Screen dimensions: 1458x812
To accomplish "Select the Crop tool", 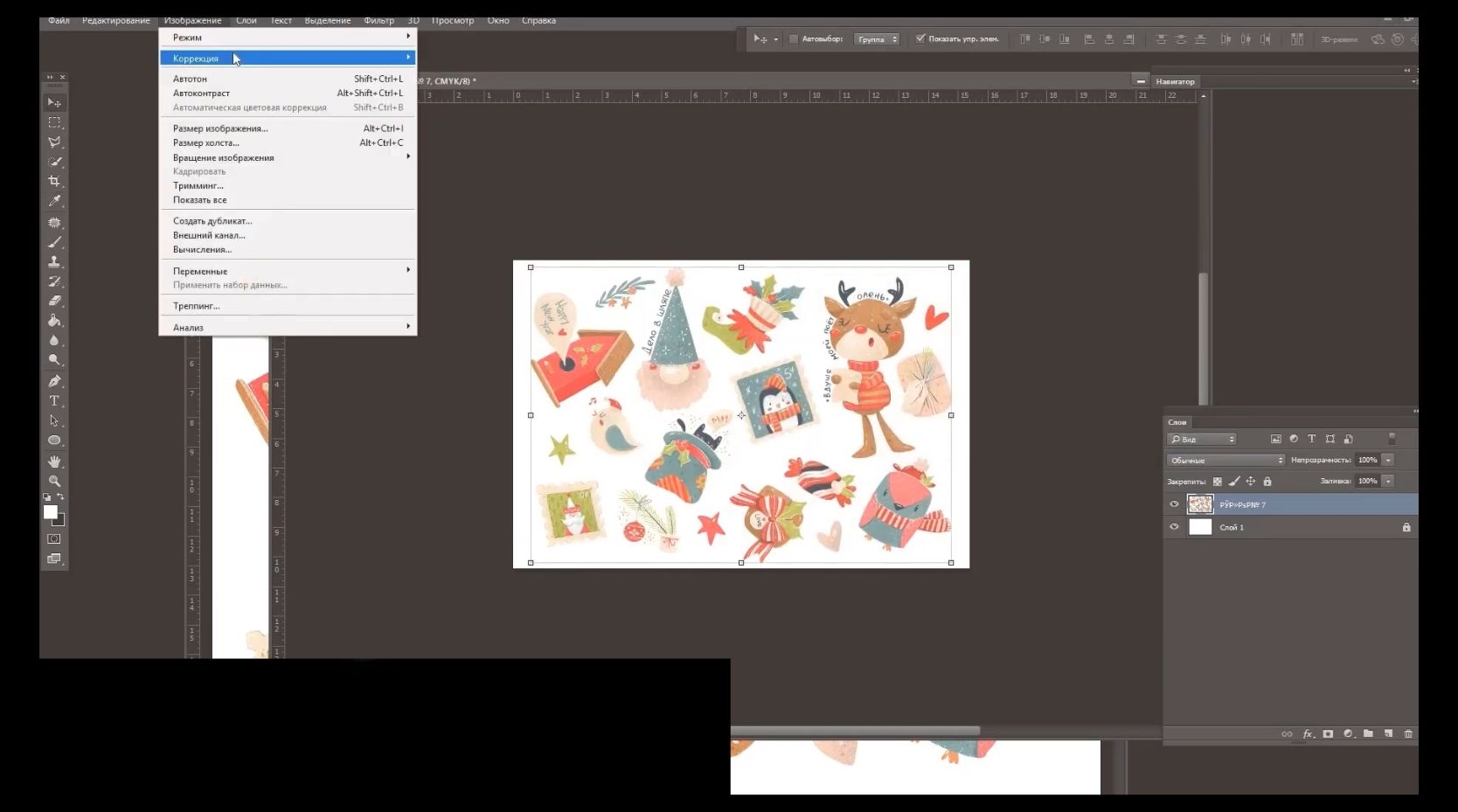I will coord(54,181).
